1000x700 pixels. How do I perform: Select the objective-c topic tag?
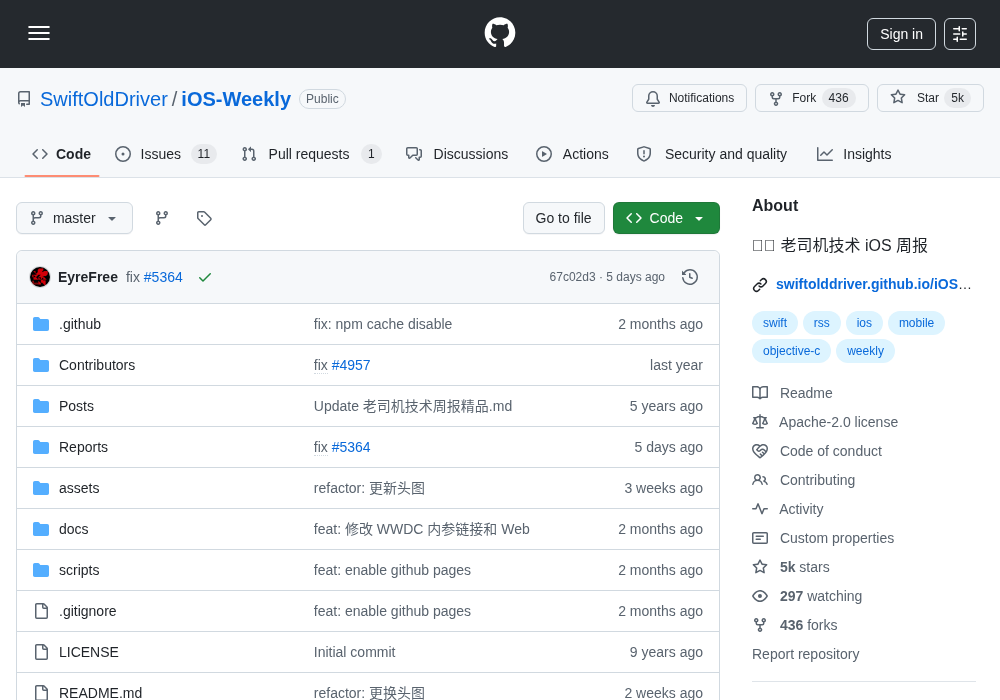791,351
